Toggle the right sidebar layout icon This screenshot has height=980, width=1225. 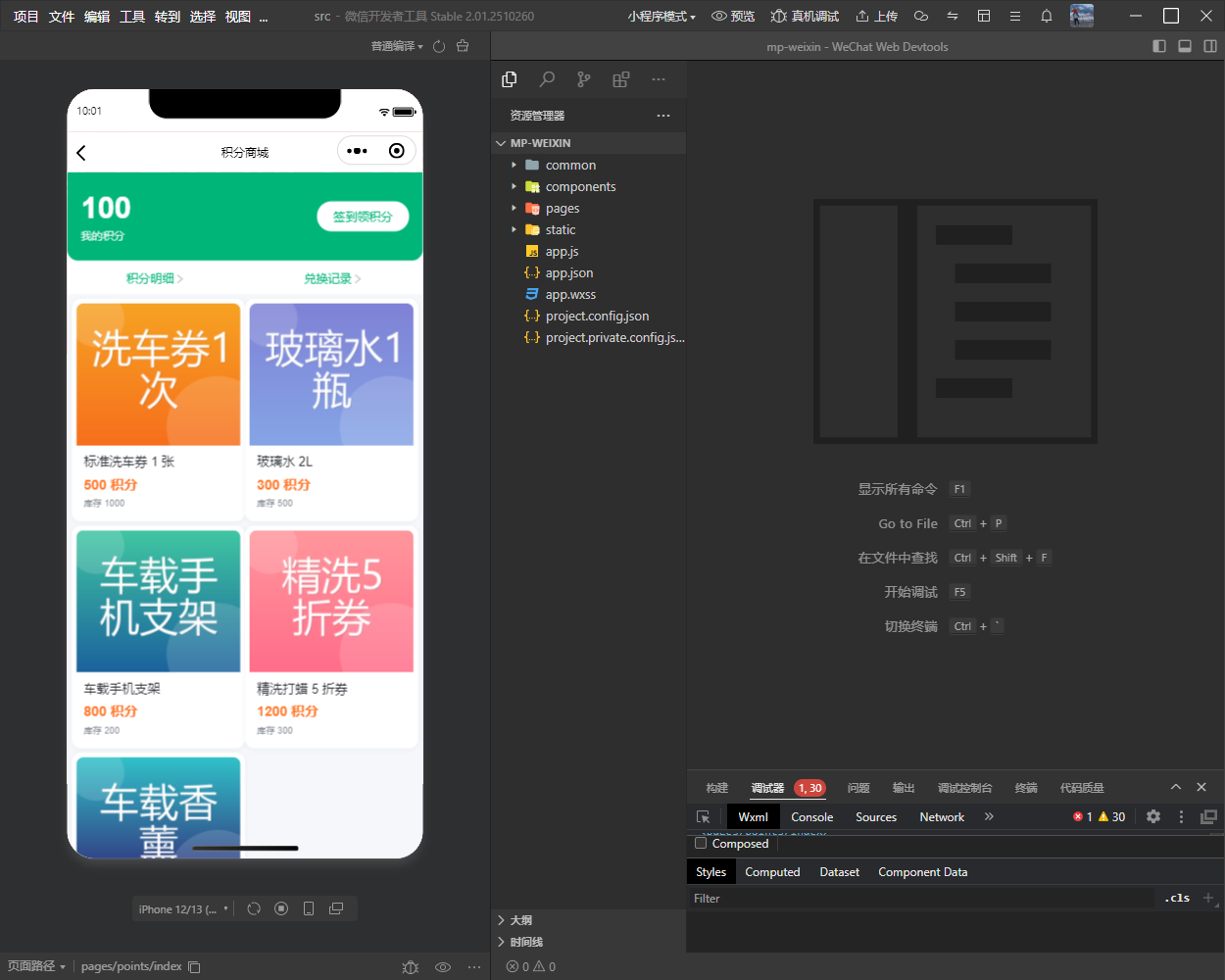click(x=1210, y=46)
